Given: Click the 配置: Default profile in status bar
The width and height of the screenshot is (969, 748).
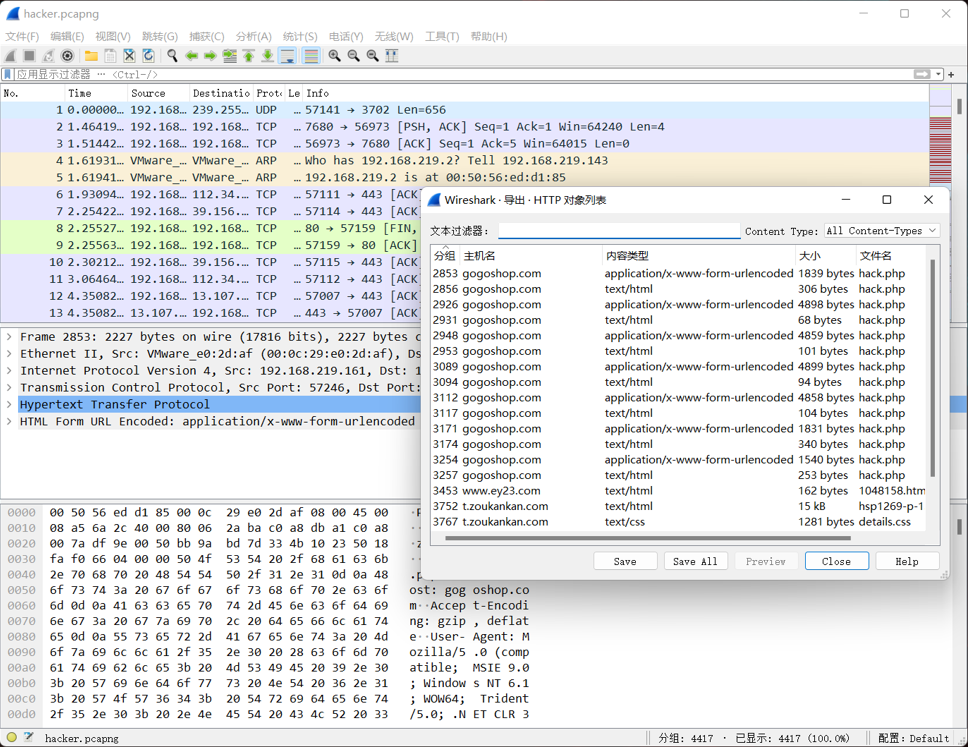Looking at the screenshot, I should click(x=913, y=738).
